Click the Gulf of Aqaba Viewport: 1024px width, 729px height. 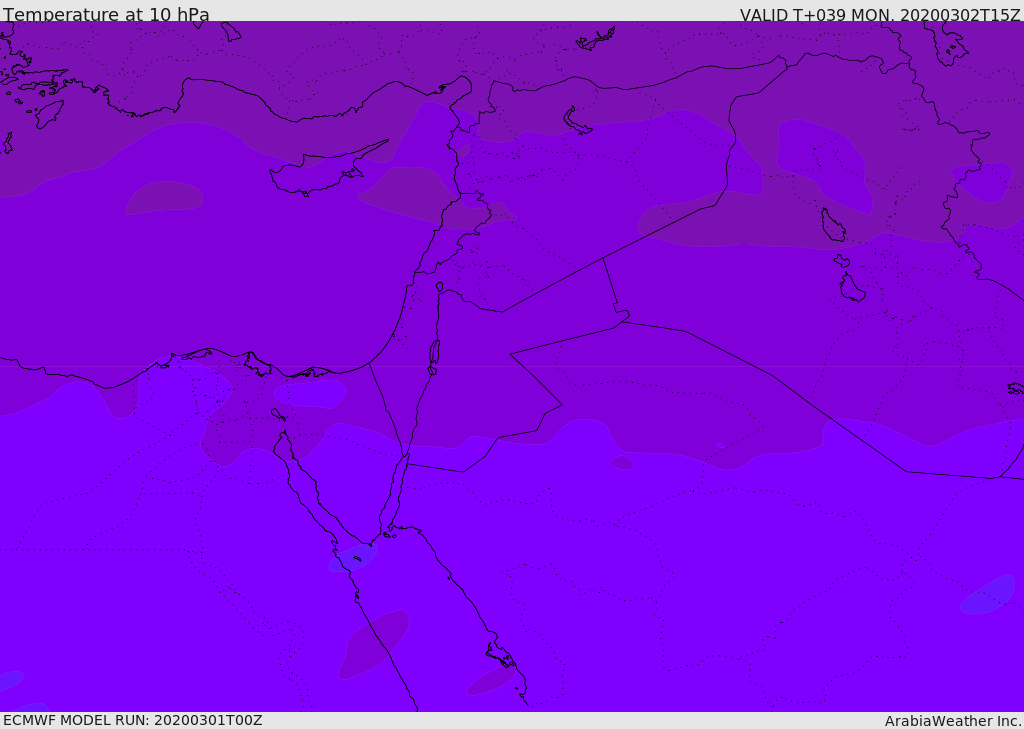click(400, 490)
